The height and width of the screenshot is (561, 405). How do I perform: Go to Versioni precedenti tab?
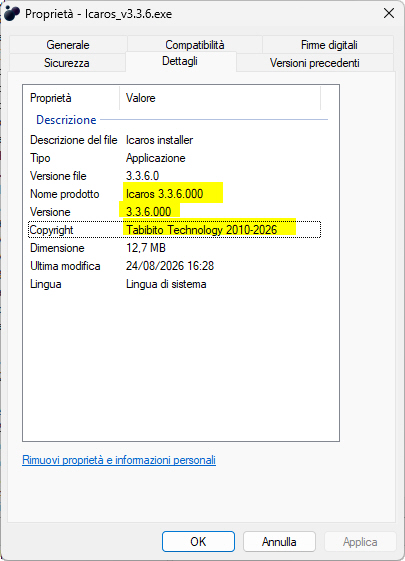click(x=314, y=63)
